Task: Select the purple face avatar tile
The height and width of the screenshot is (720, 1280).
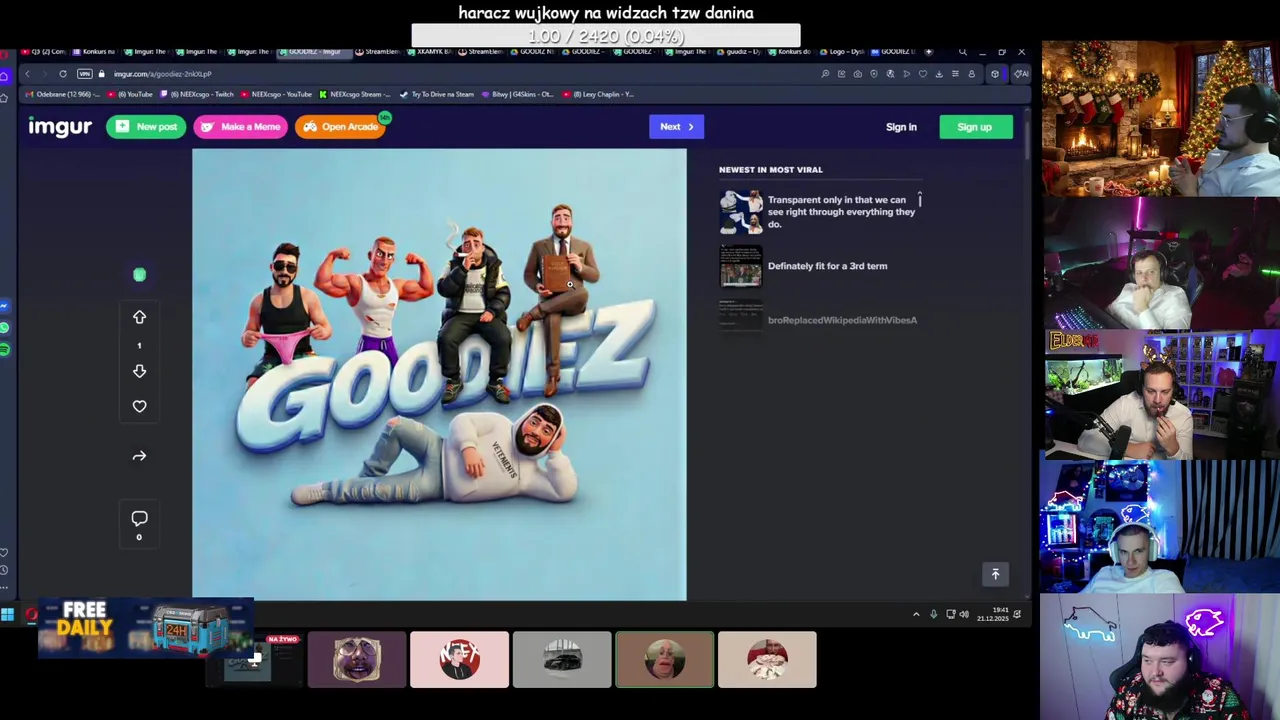Action: 357,660
